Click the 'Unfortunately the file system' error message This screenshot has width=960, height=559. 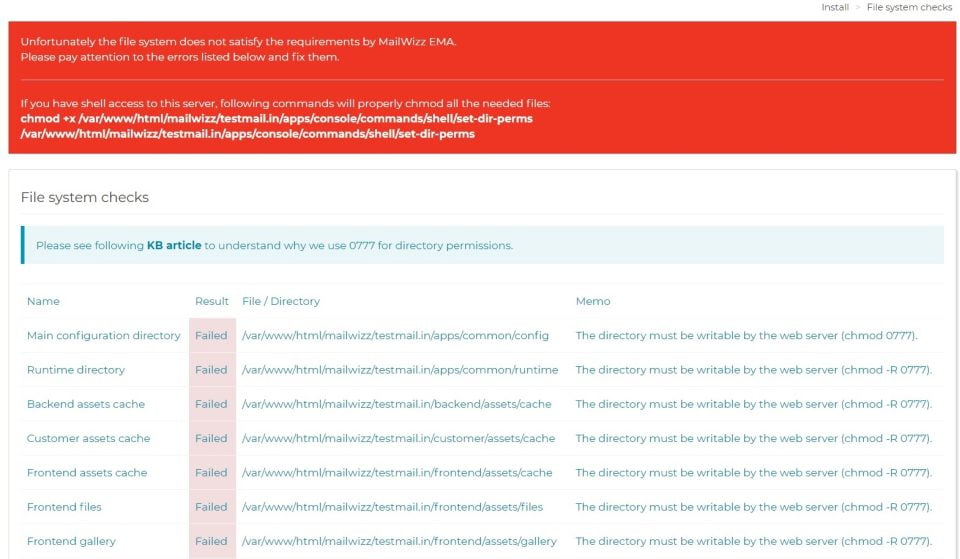tap(239, 42)
